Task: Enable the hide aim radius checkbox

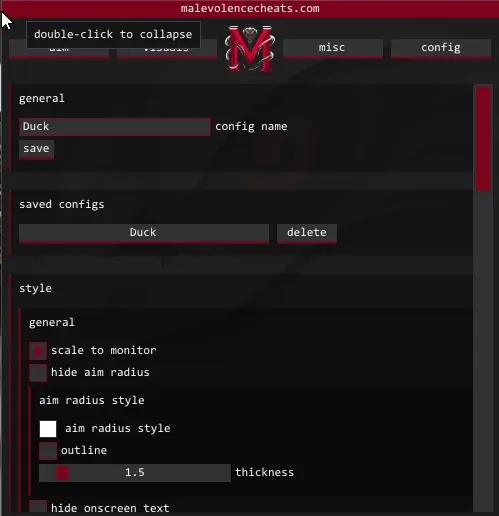Action: [38, 373]
